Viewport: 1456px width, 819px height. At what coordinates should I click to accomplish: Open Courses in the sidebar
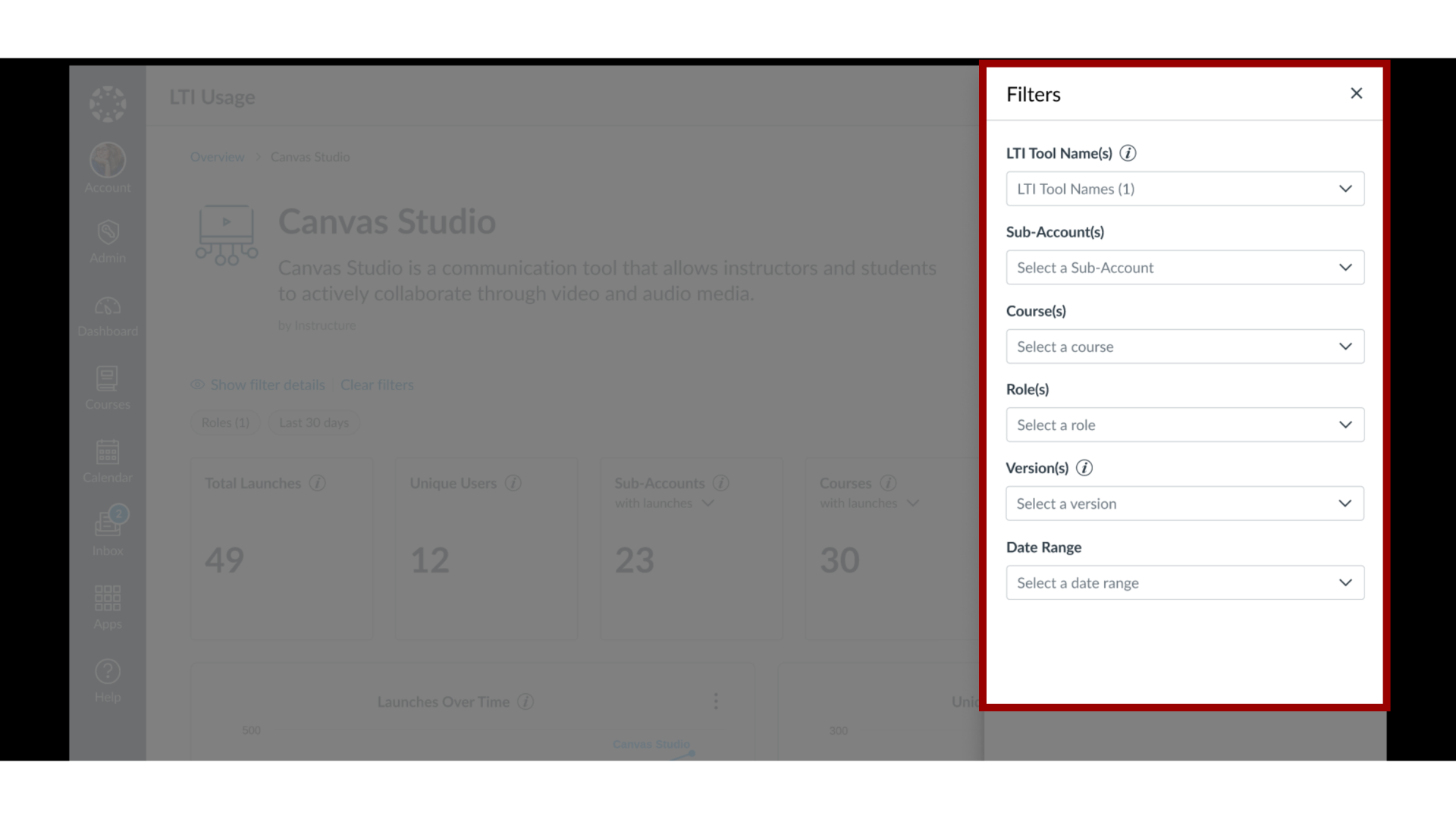click(x=108, y=389)
